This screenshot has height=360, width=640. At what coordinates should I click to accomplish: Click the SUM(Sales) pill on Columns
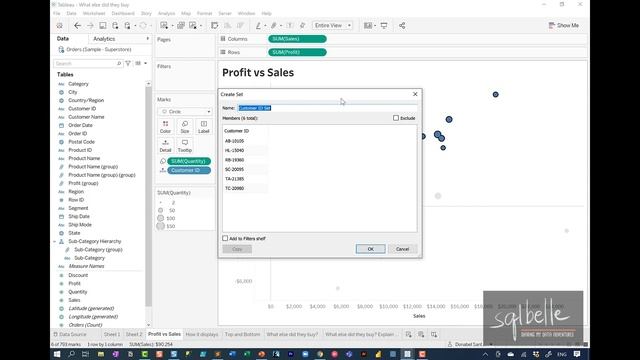tap(297, 39)
